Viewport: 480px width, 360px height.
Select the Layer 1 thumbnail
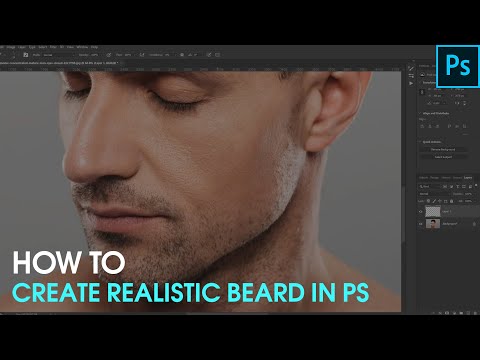click(x=433, y=211)
